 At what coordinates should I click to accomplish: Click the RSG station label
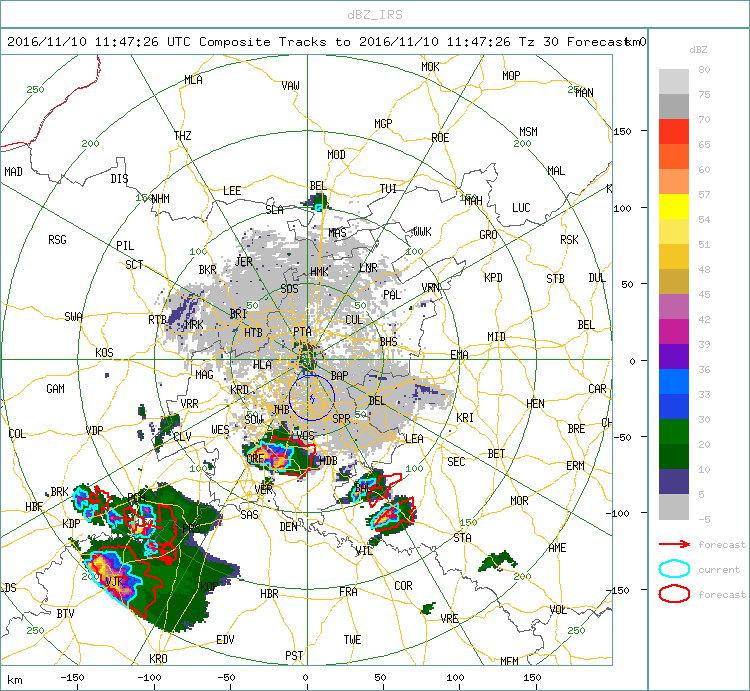(x=57, y=240)
